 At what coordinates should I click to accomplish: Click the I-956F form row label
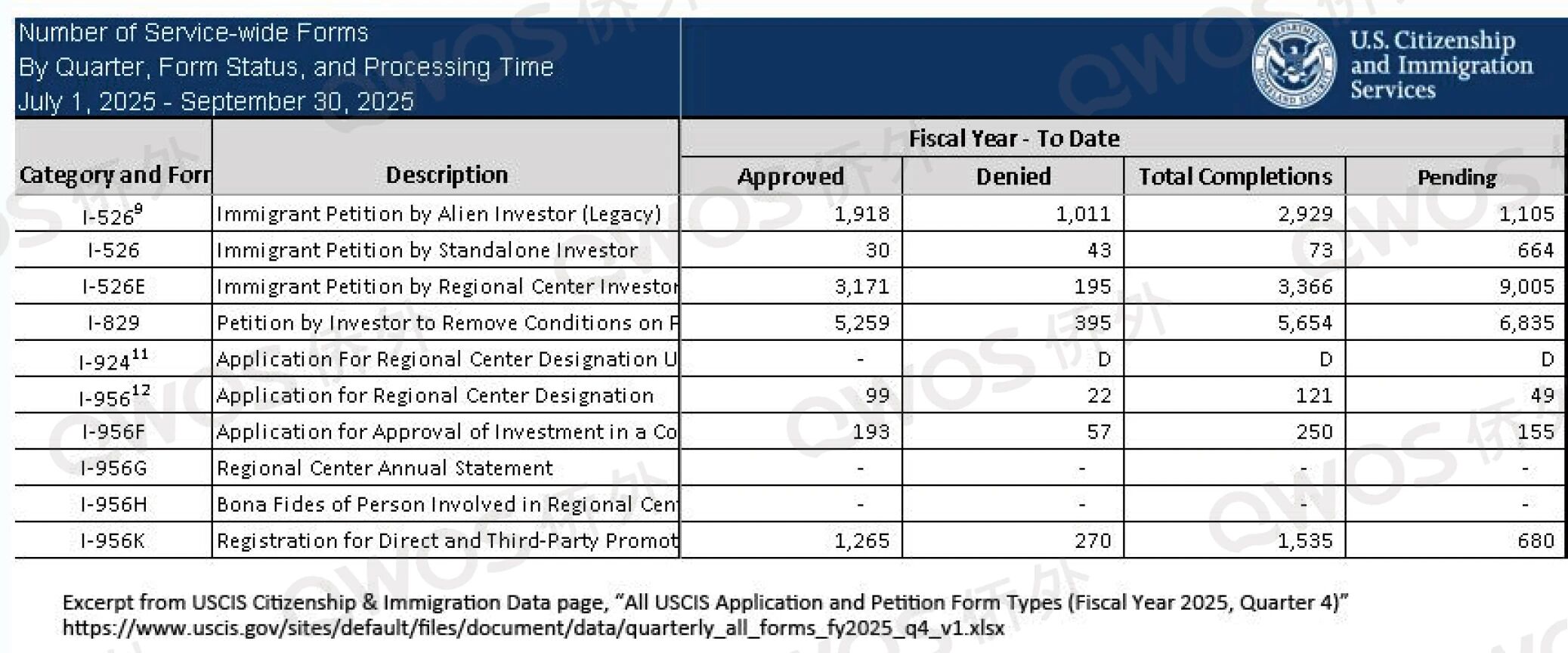point(113,432)
